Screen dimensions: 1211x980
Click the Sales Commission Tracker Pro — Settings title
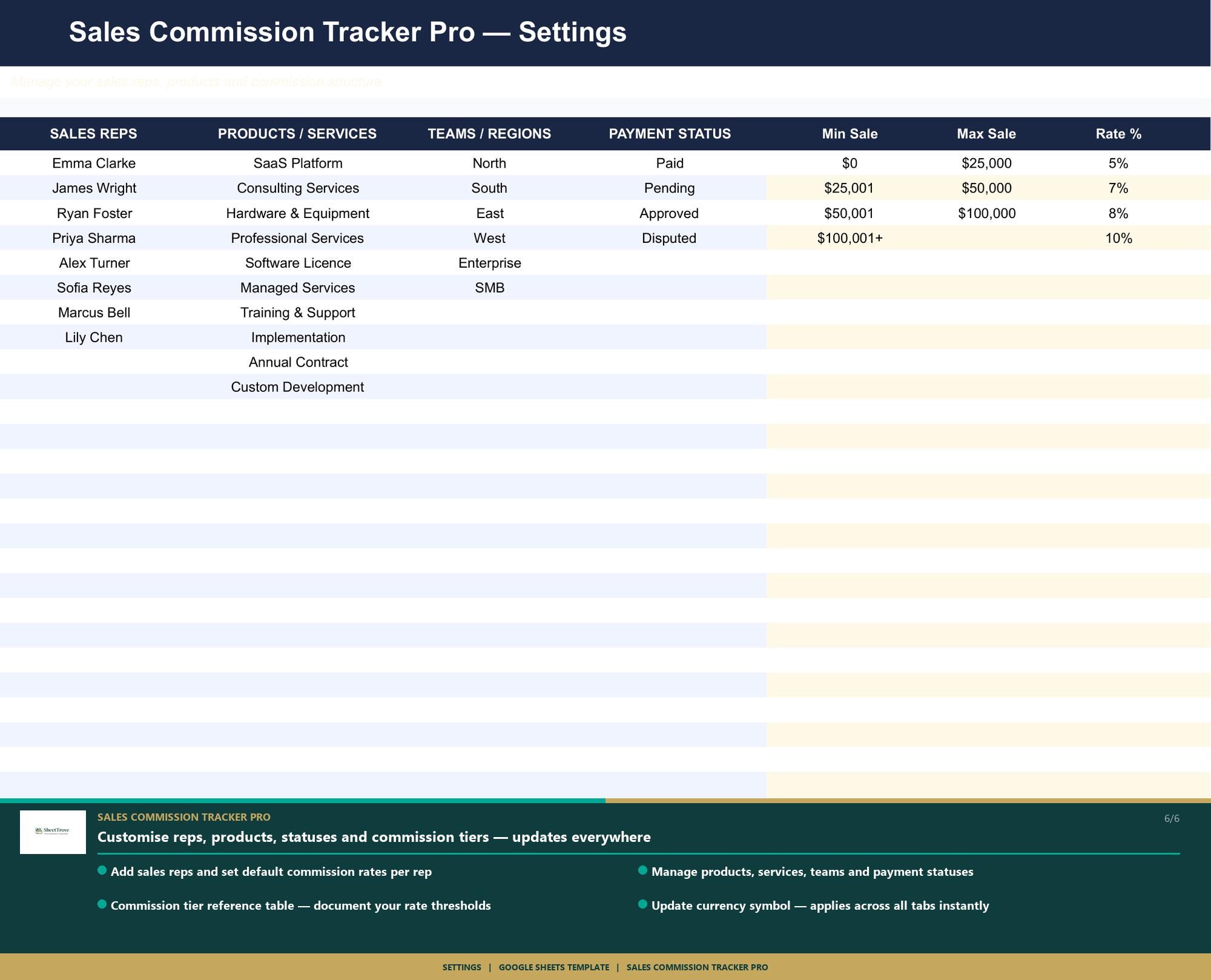coord(348,32)
